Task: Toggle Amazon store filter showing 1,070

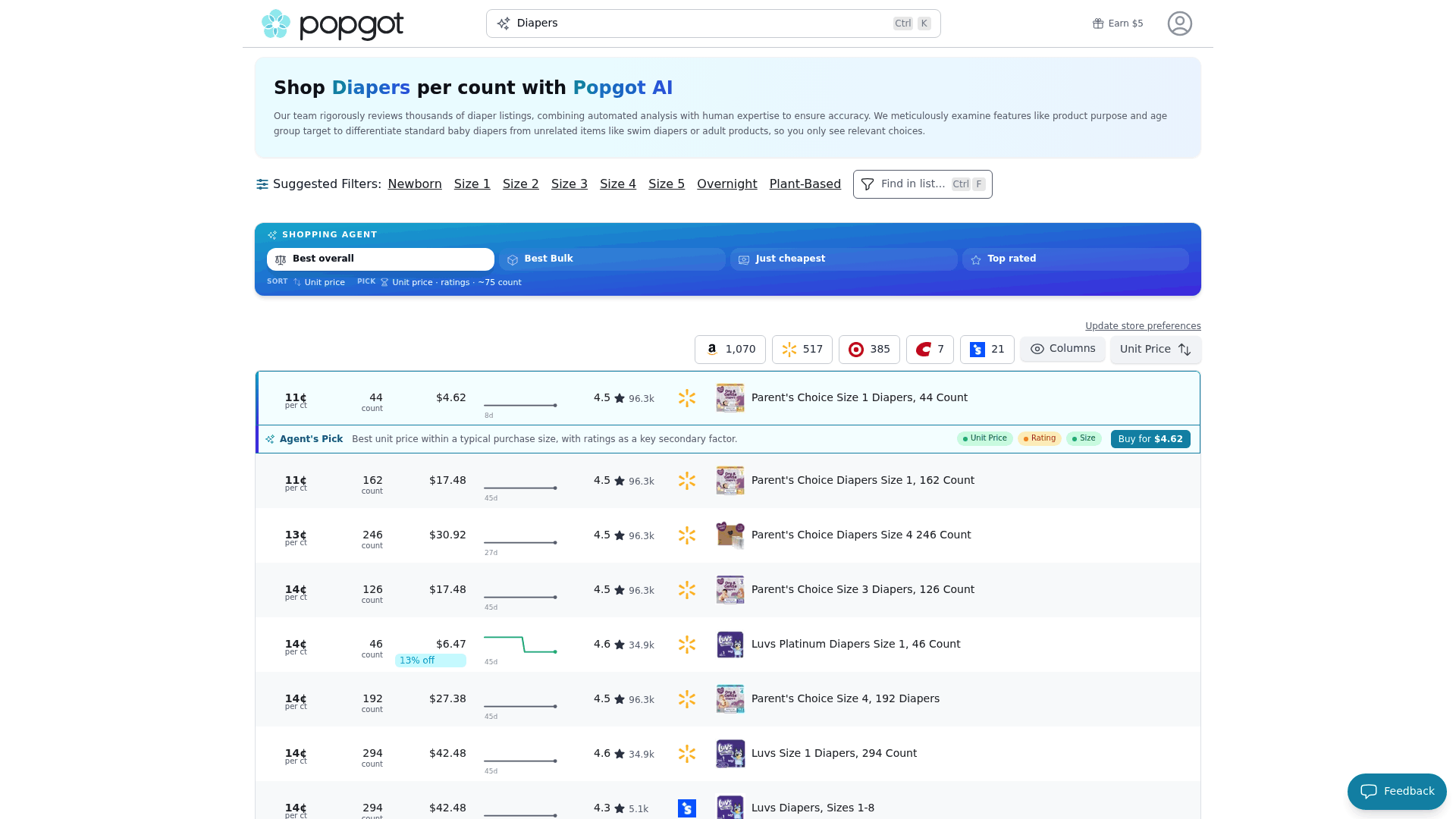Action: [730, 350]
